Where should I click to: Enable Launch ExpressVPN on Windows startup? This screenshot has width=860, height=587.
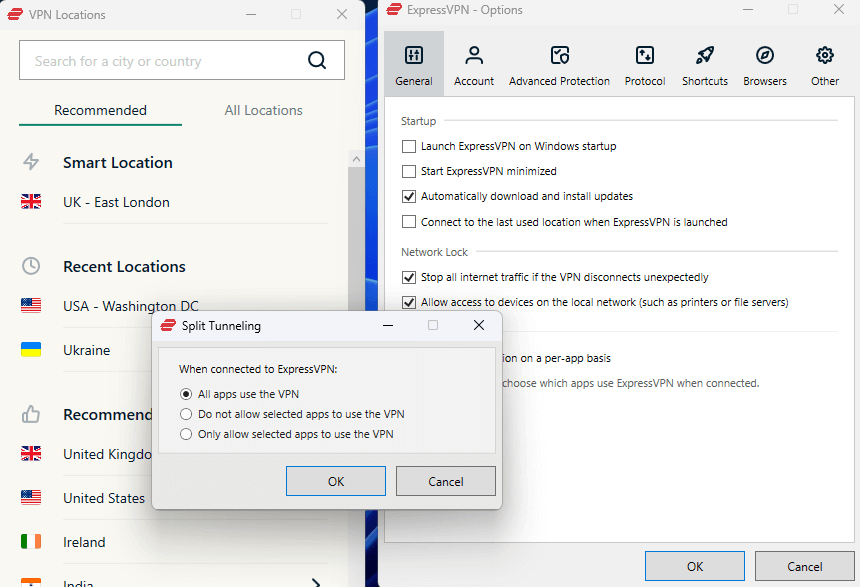click(409, 146)
